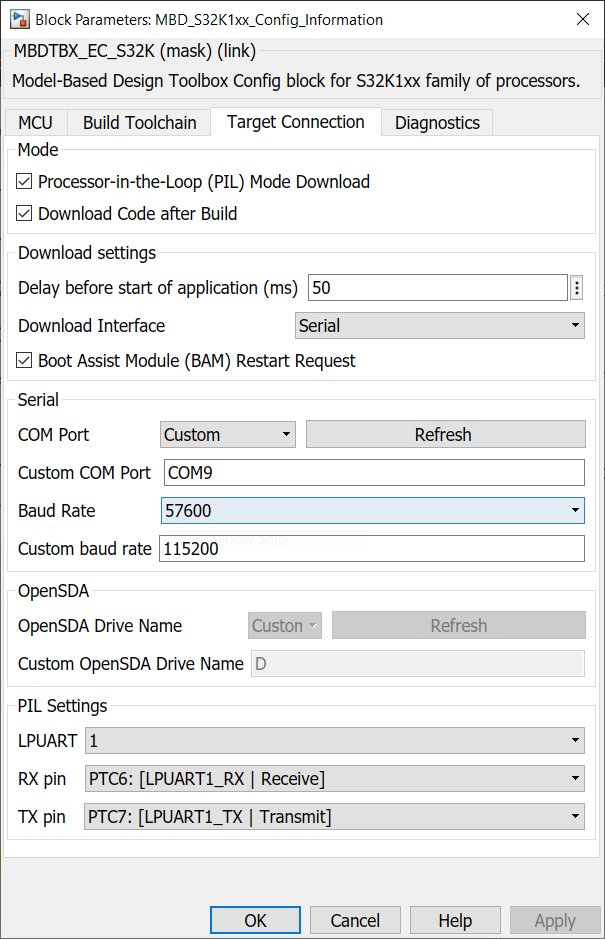Expand the LPUART number dropdown
605x939 pixels.
click(x=334, y=741)
